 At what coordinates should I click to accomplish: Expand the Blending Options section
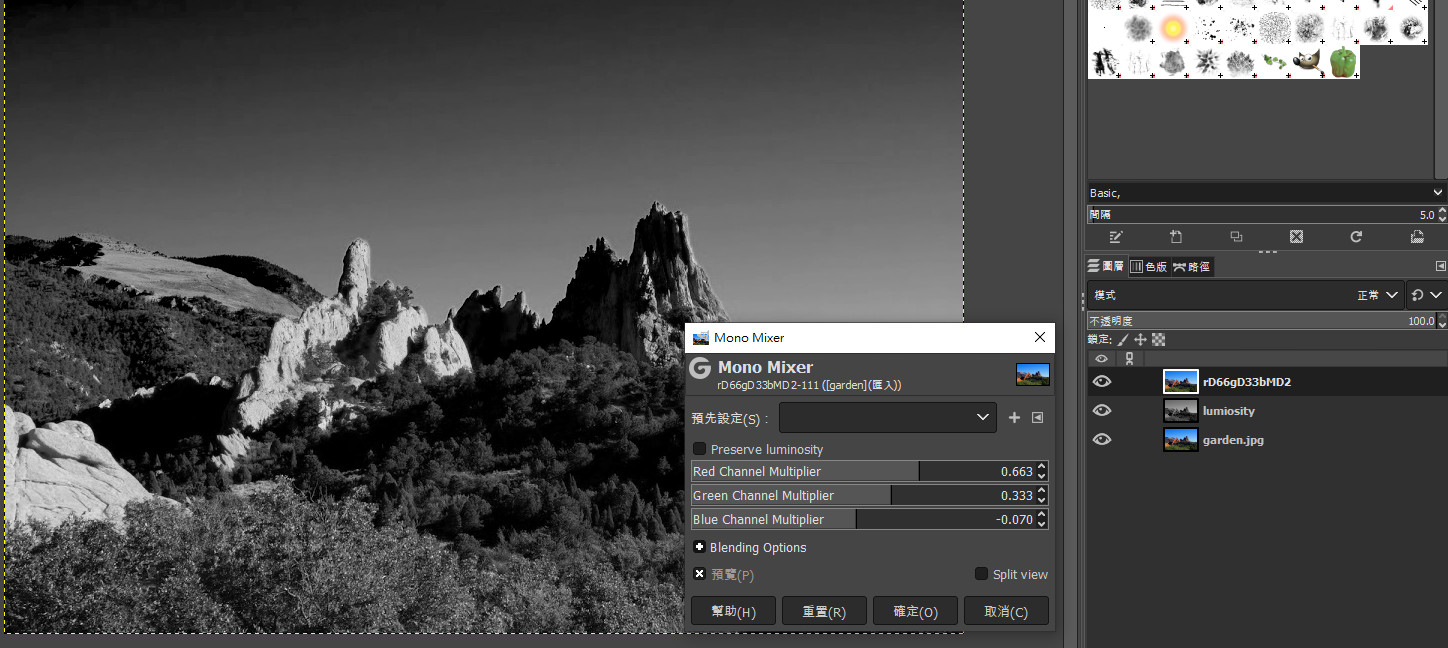700,547
